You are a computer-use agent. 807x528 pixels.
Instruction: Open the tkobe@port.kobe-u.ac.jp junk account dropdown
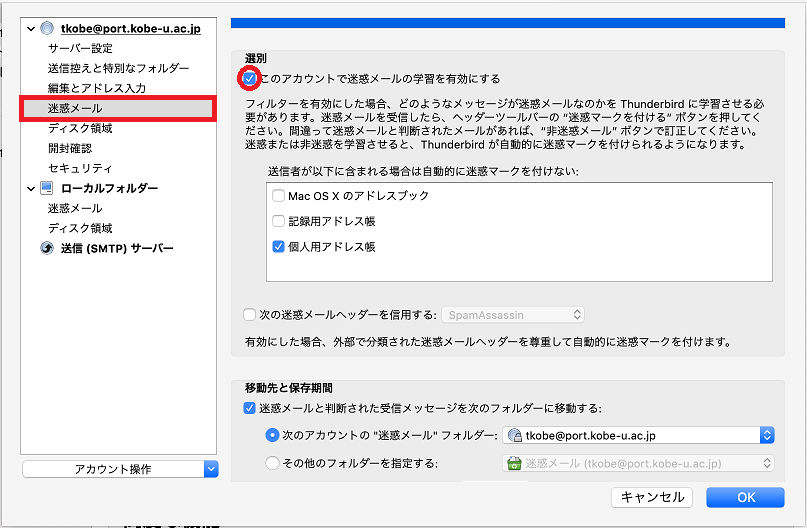(638, 435)
